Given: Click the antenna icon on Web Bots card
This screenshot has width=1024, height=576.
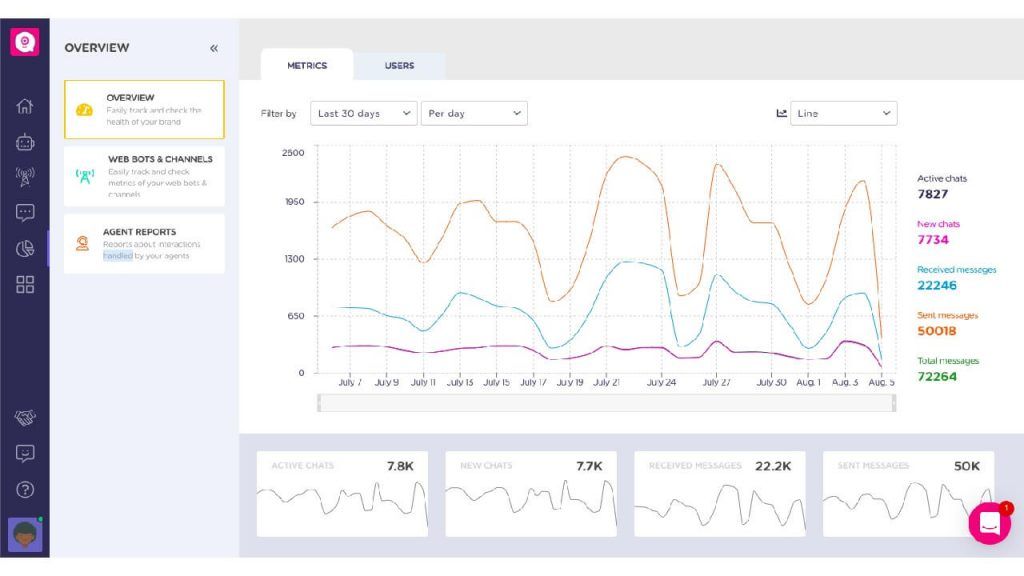Looking at the screenshot, I should point(85,176).
